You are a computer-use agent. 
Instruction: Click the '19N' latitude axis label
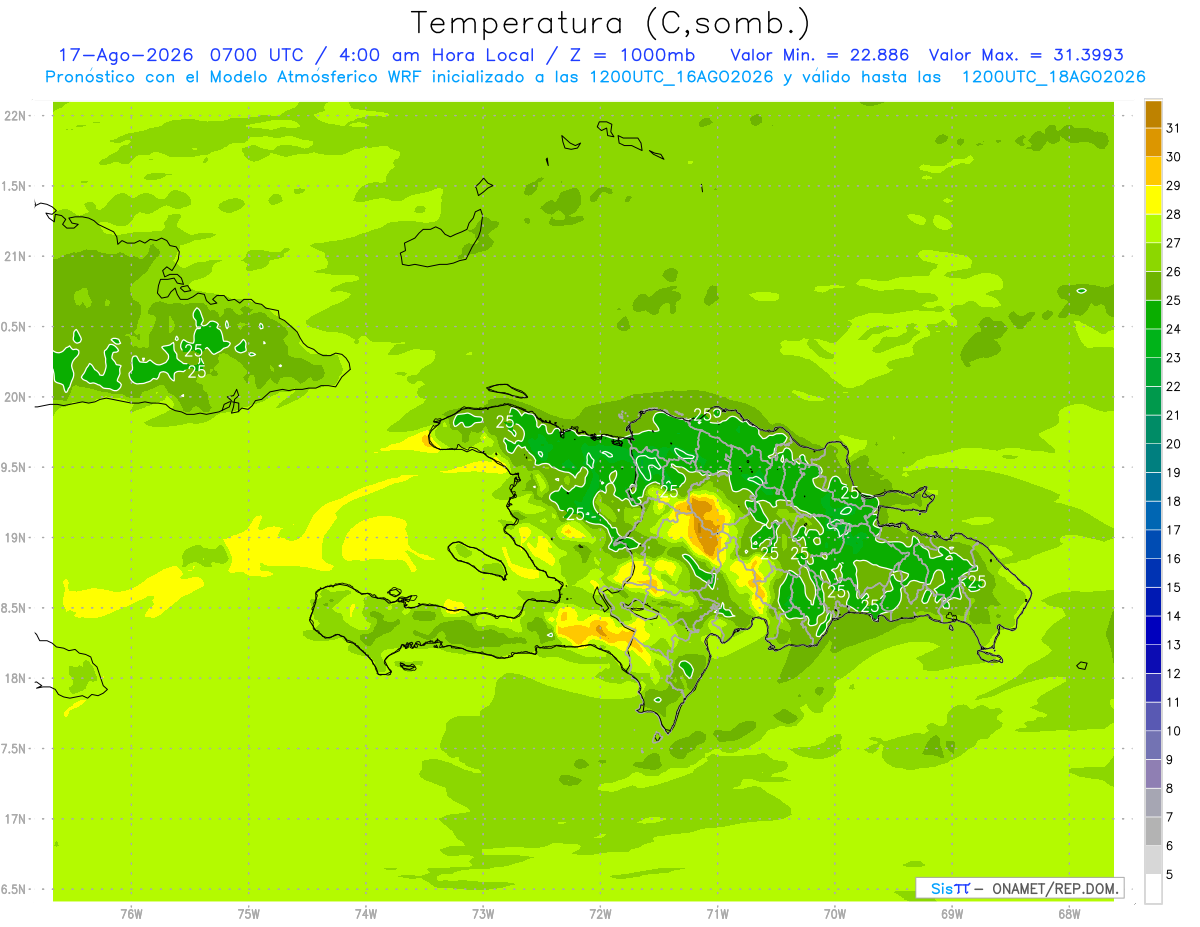13,538
